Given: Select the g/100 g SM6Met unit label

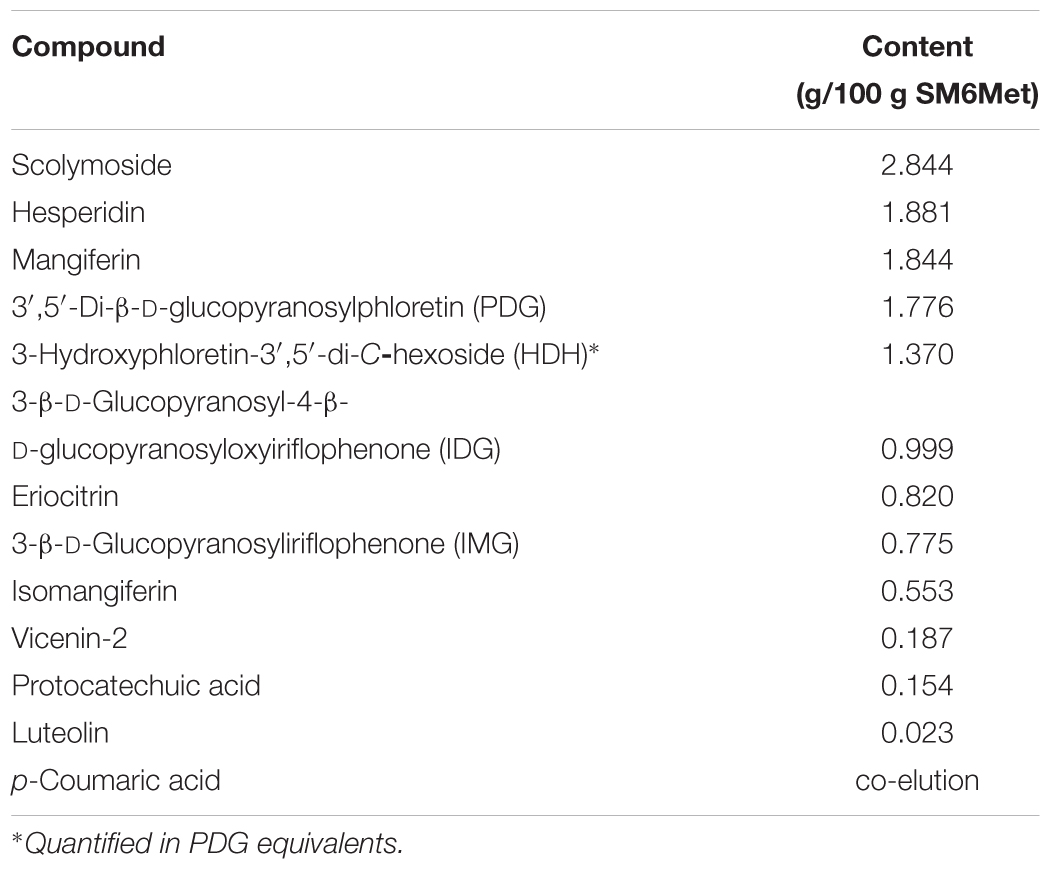Looking at the screenshot, I should 917,94.
